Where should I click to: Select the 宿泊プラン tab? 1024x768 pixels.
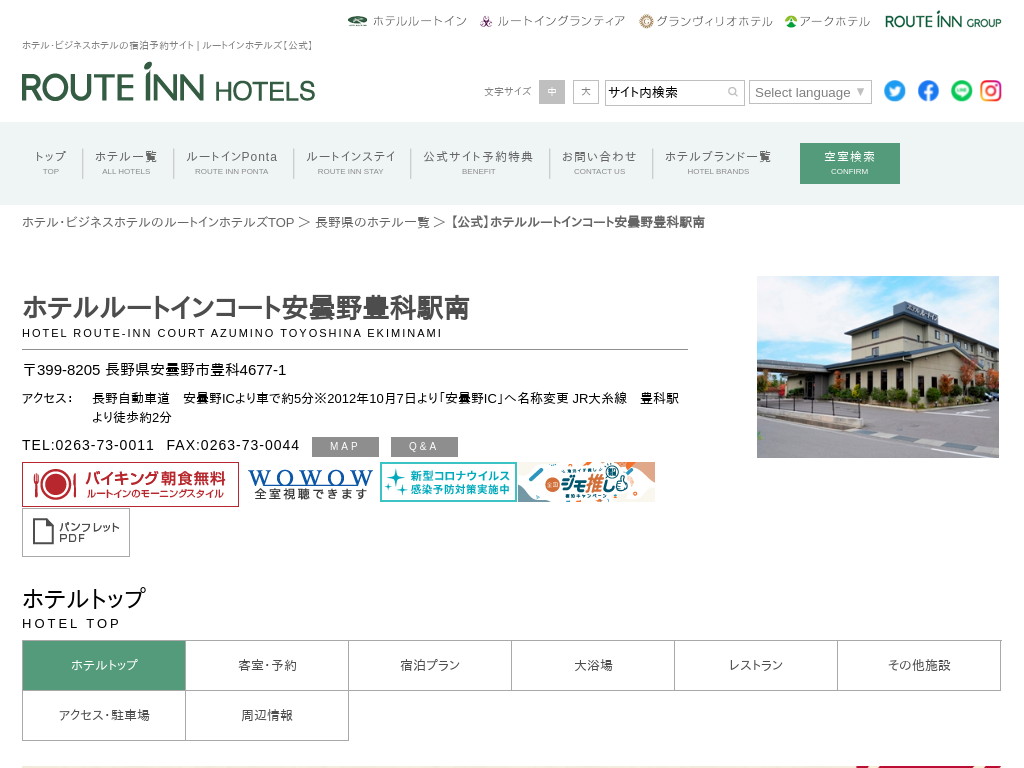pyautogui.click(x=430, y=665)
